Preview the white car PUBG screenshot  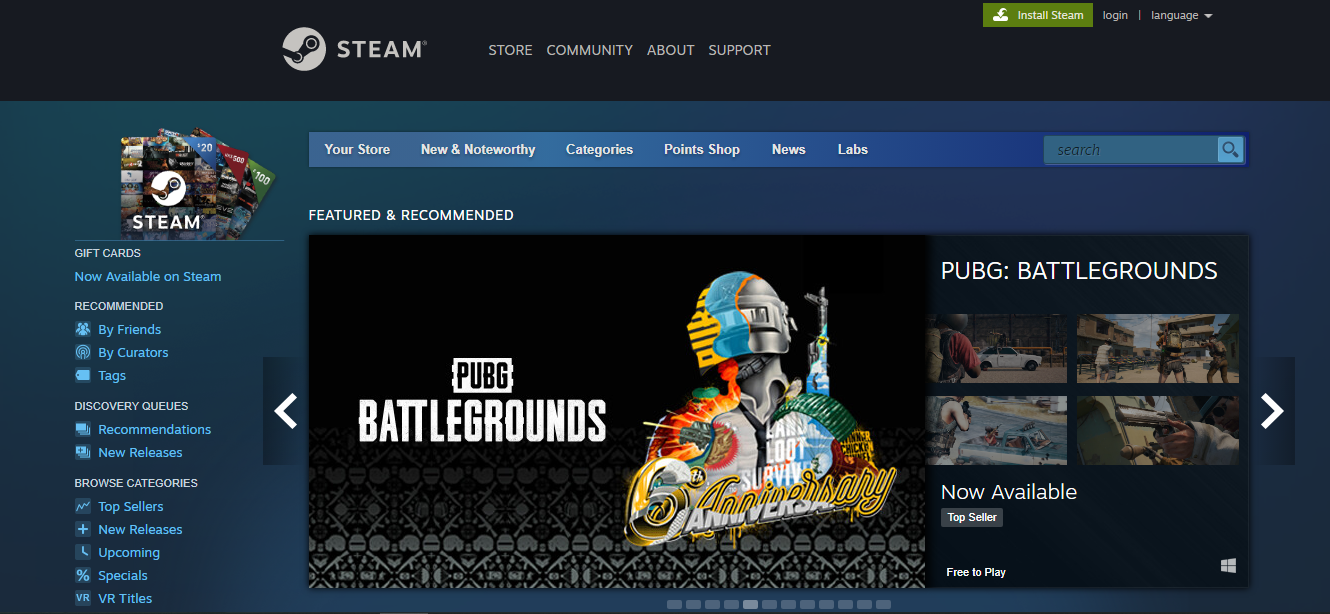tap(996, 348)
